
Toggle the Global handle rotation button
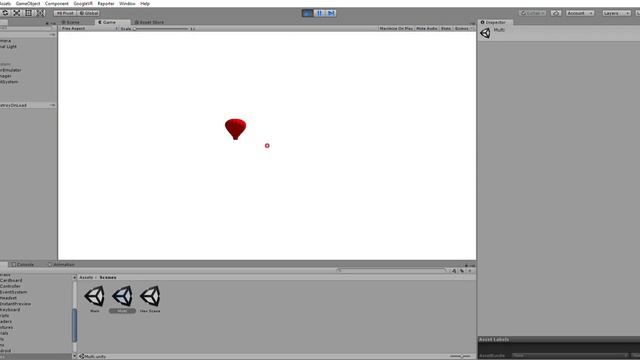tap(89, 13)
